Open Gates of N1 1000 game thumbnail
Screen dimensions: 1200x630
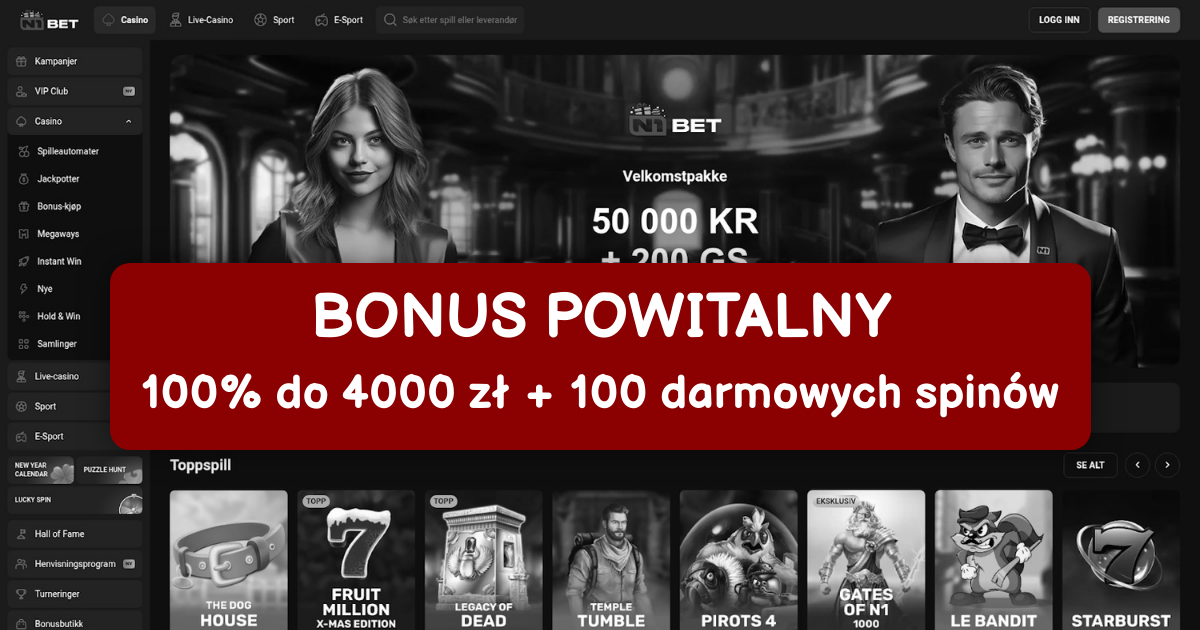click(866, 560)
